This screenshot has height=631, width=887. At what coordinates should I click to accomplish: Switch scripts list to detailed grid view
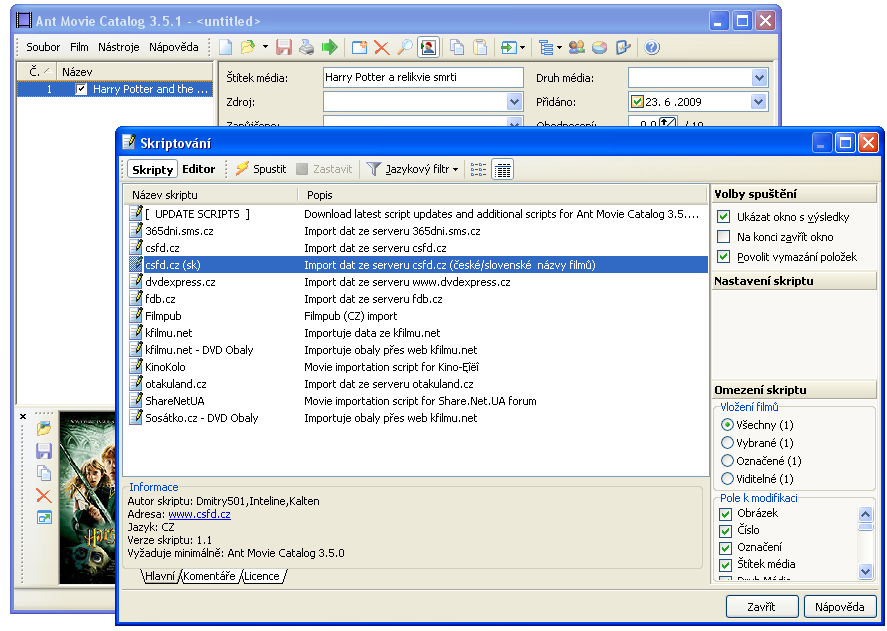tap(503, 170)
